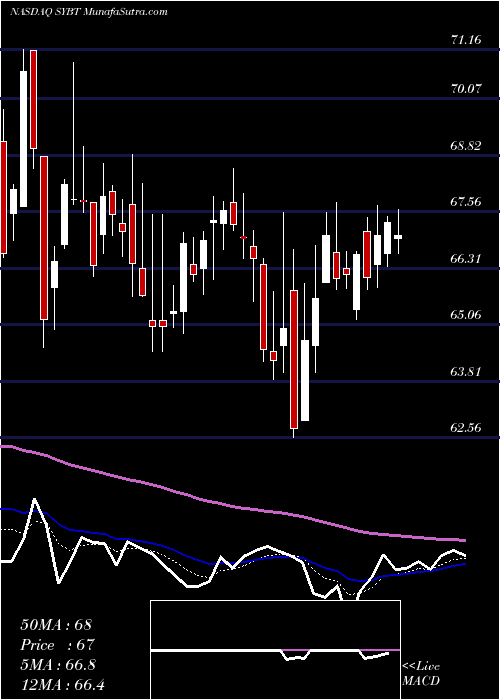The width and height of the screenshot is (500, 700).
Task: Select the 65.06 price axis label
Action: (x=466, y=315)
